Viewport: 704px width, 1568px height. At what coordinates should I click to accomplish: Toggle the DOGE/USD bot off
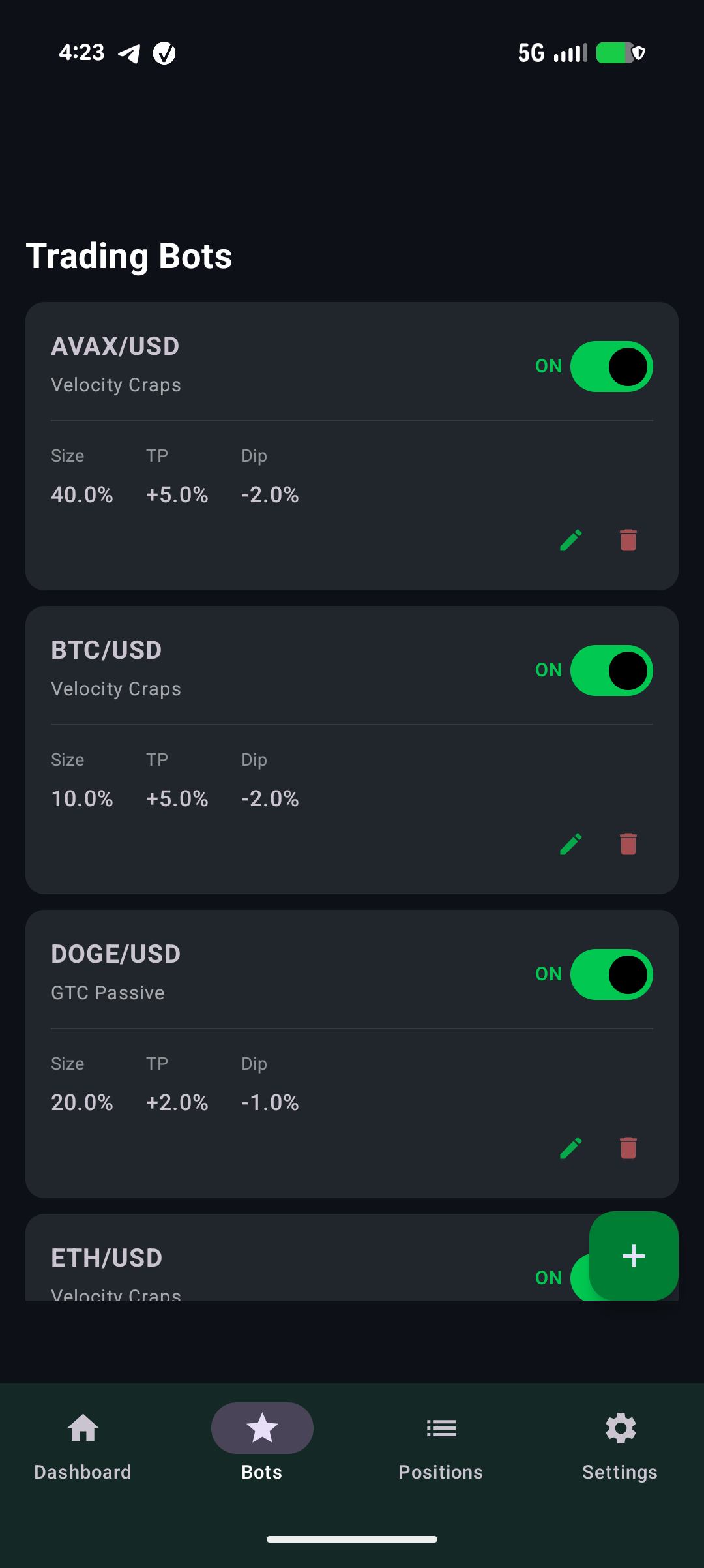611,974
